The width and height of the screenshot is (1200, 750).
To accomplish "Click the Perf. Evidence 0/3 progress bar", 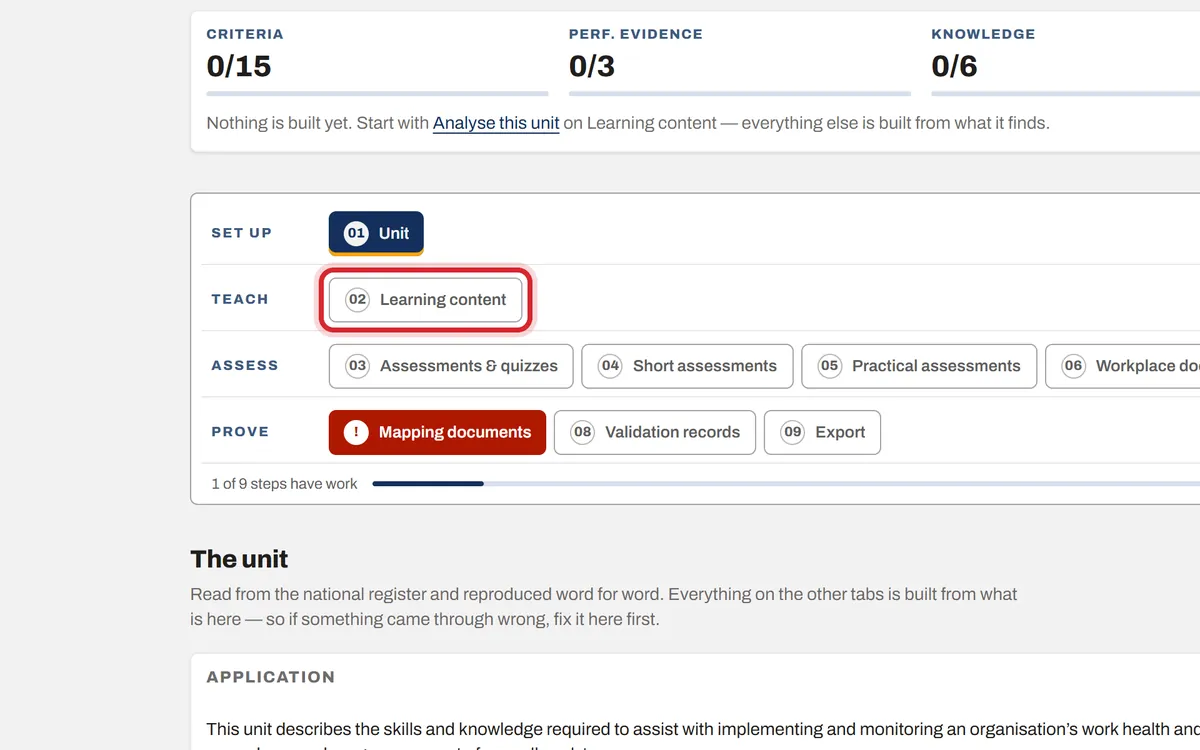I will pyautogui.click(x=740, y=94).
